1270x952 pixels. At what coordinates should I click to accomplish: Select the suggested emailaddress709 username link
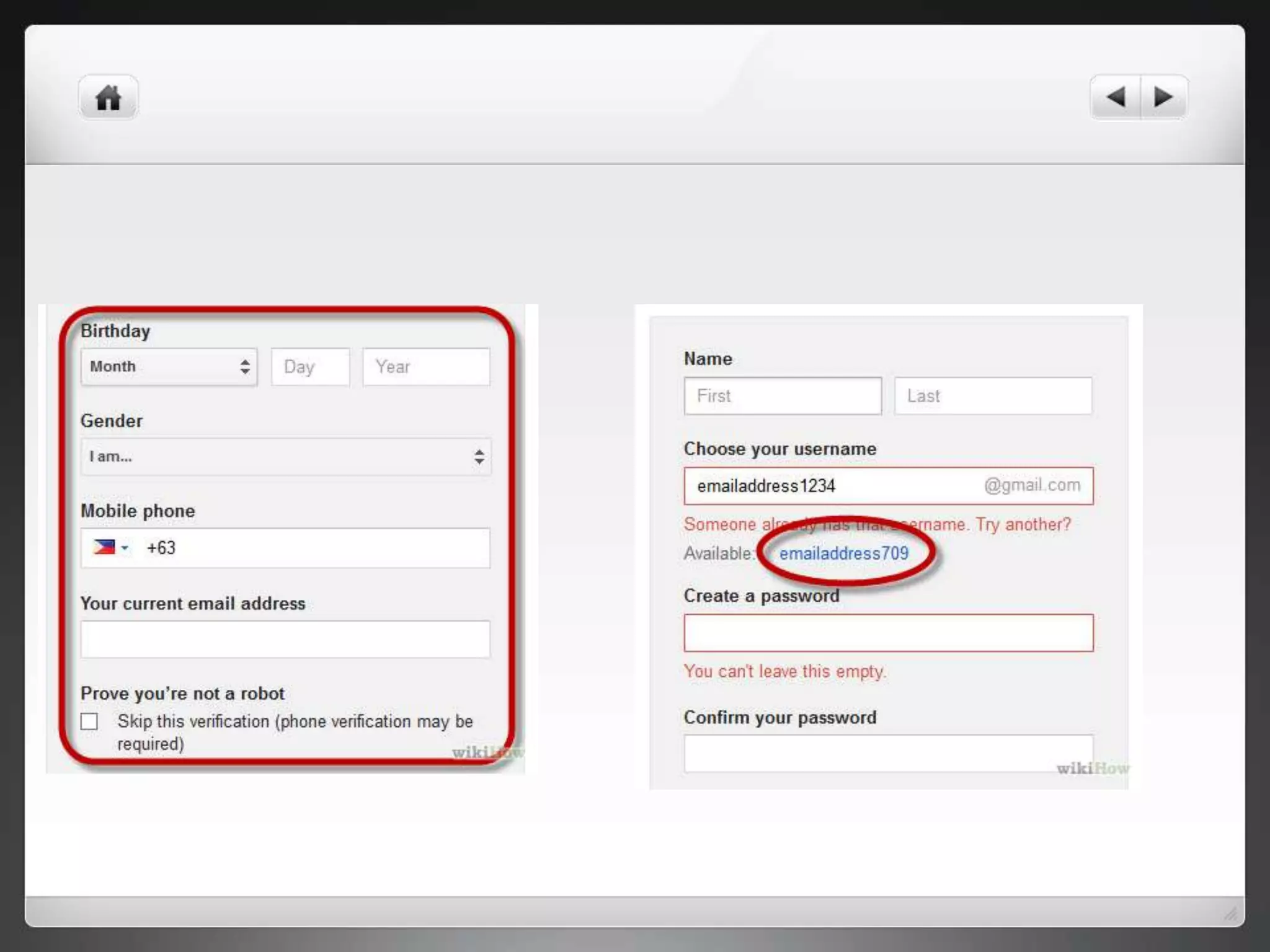click(843, 553)
